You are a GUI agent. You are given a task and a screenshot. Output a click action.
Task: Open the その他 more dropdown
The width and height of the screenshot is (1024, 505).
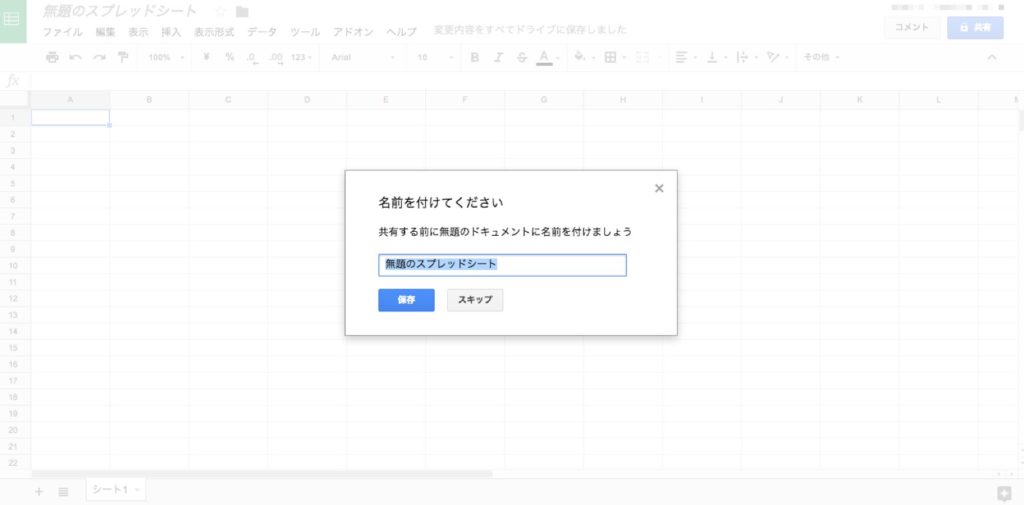pos(821,57)
